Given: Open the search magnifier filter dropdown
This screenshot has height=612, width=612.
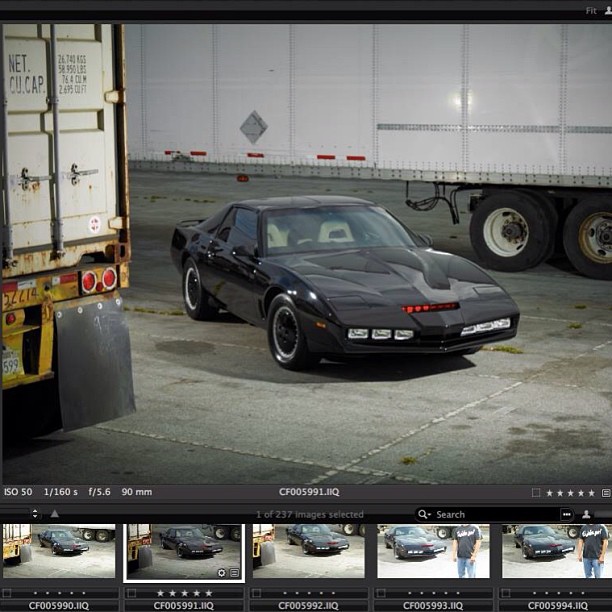Looking at the screenshot, I should pos(424,514).
